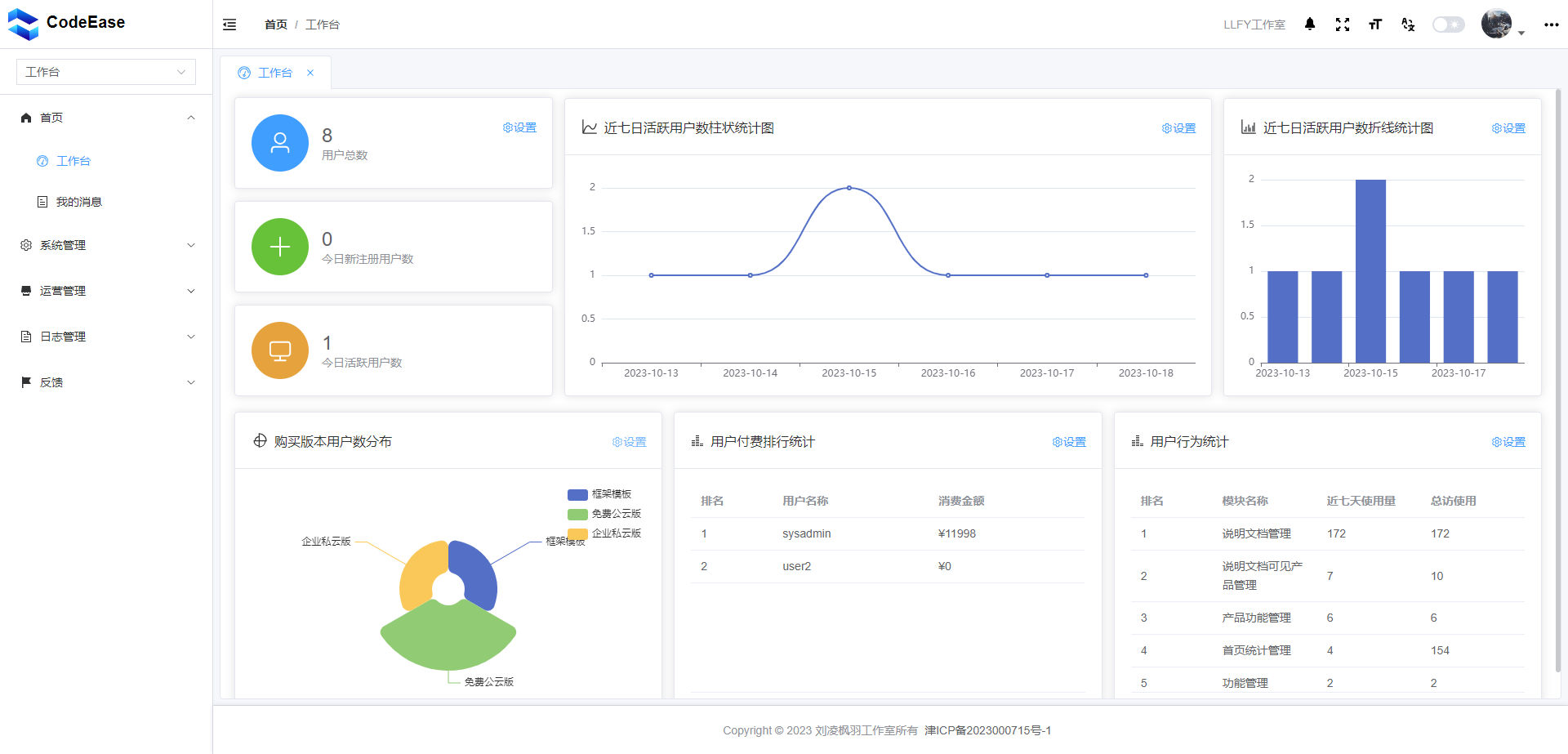This screenshot has width=1568, height=754.
Task: Click 工作台 in the breadcrumb
Action: [323, 25]
